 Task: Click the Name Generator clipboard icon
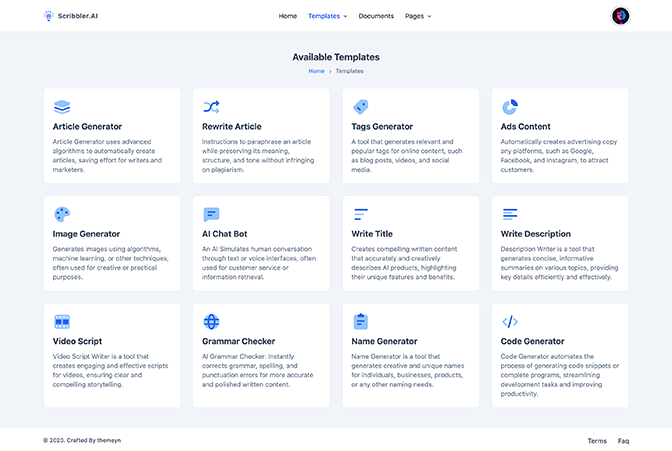(360, 322)
